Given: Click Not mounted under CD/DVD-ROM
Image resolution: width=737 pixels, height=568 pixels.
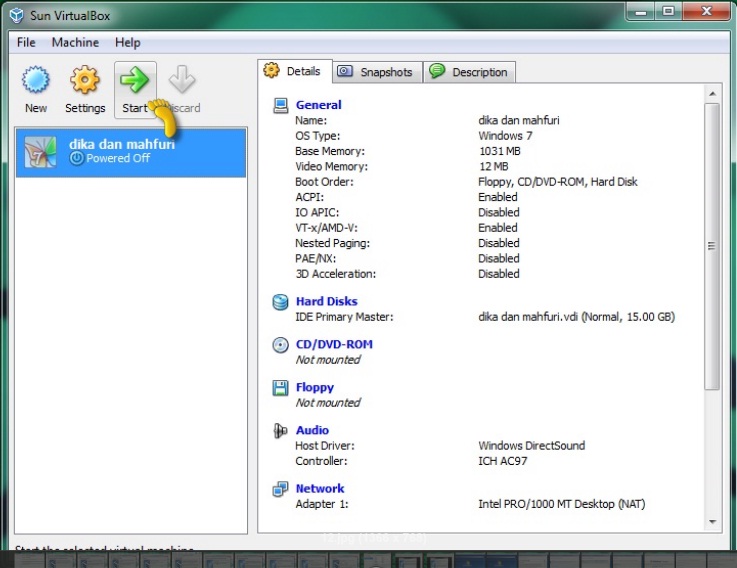Looking at the screenshot, I should 328,360.
